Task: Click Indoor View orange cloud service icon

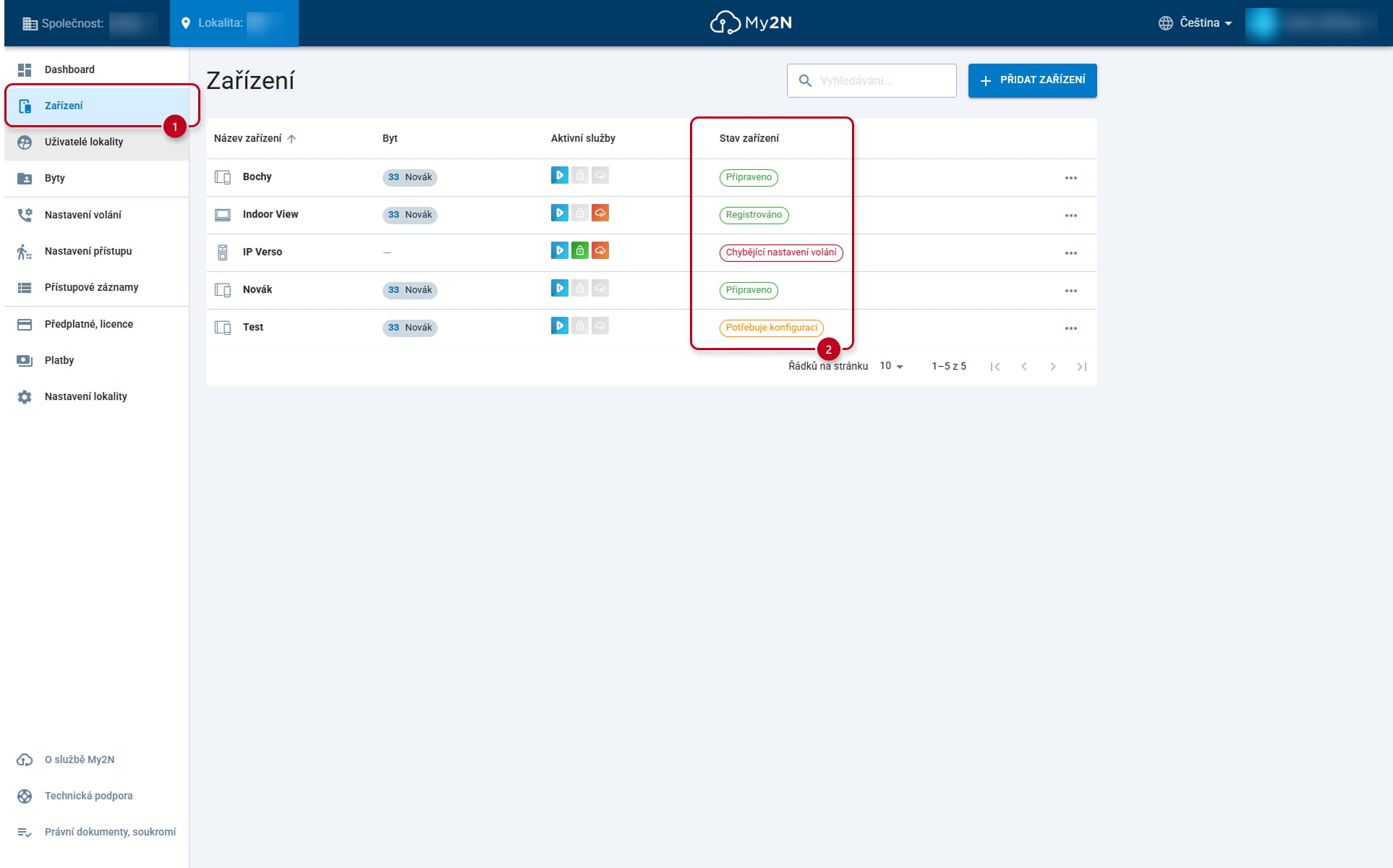Action: [x=600, y=213]
